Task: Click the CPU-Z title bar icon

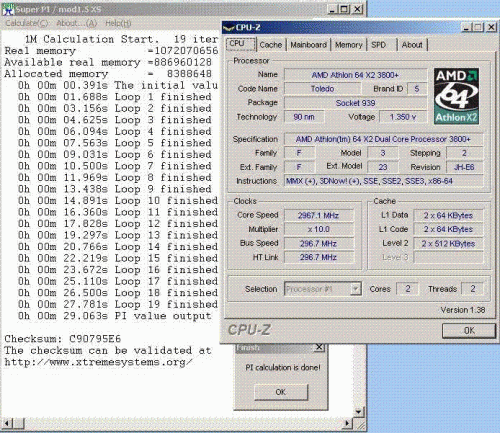Action: pos(229,28)
